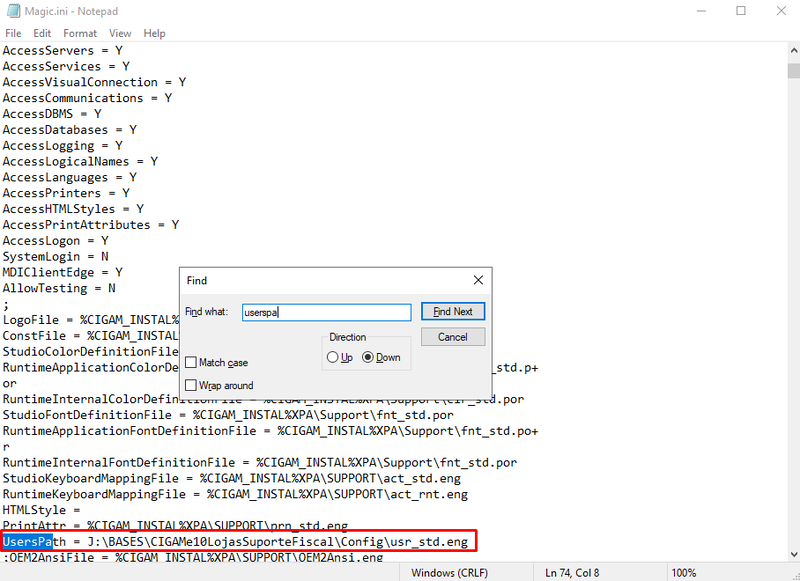Click the RuntimeInternalFontDefinitionFile line
The image size is (800, 581).
pyautogui.click(x=260, y=462)
